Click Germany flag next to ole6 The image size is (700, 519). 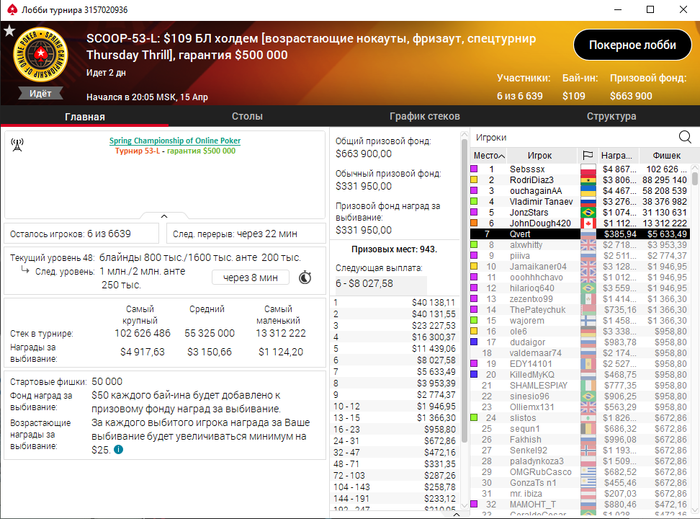click(x=588, y=332)
